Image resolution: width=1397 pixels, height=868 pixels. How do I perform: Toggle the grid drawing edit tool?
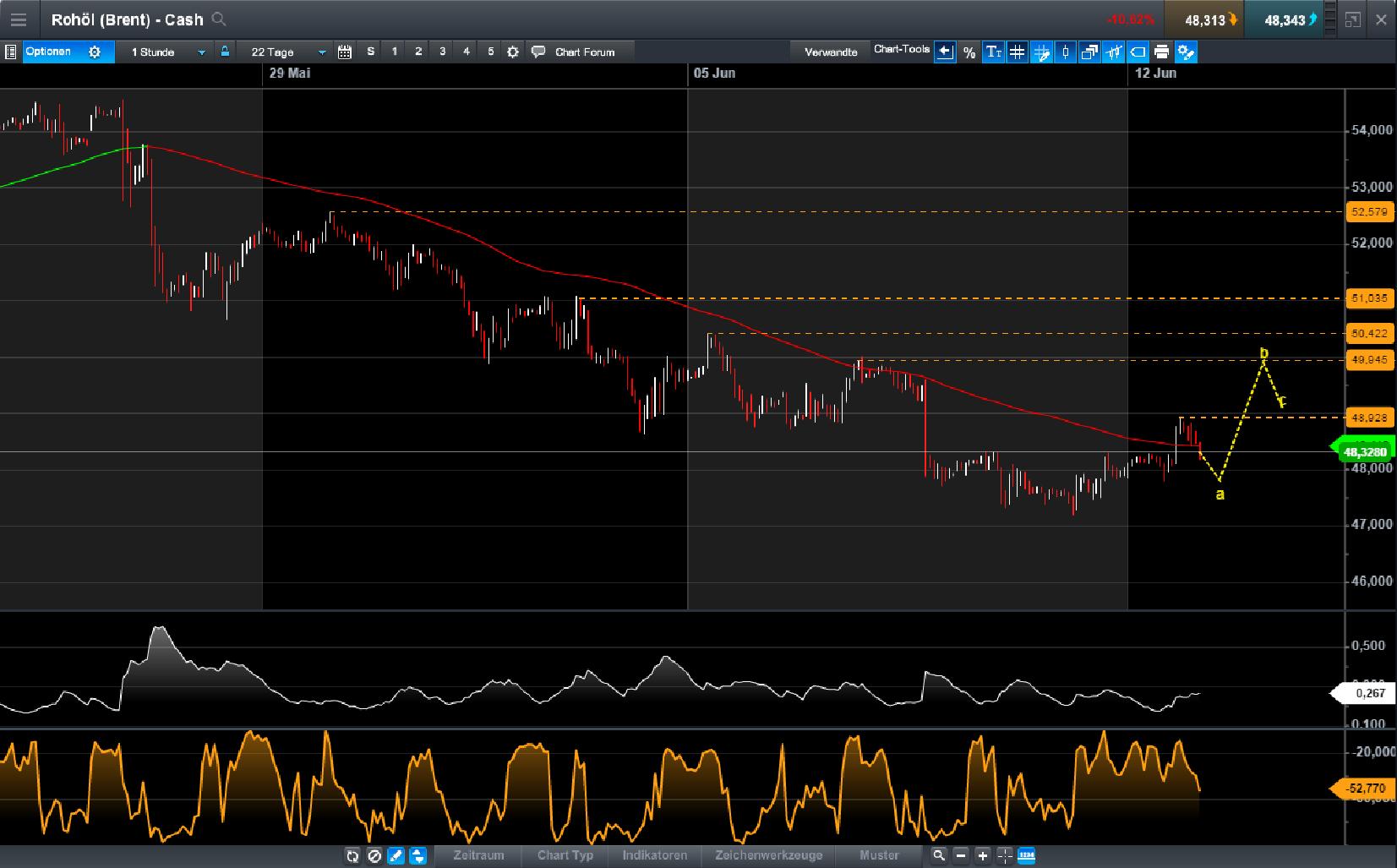click(x=1042, y=52)
